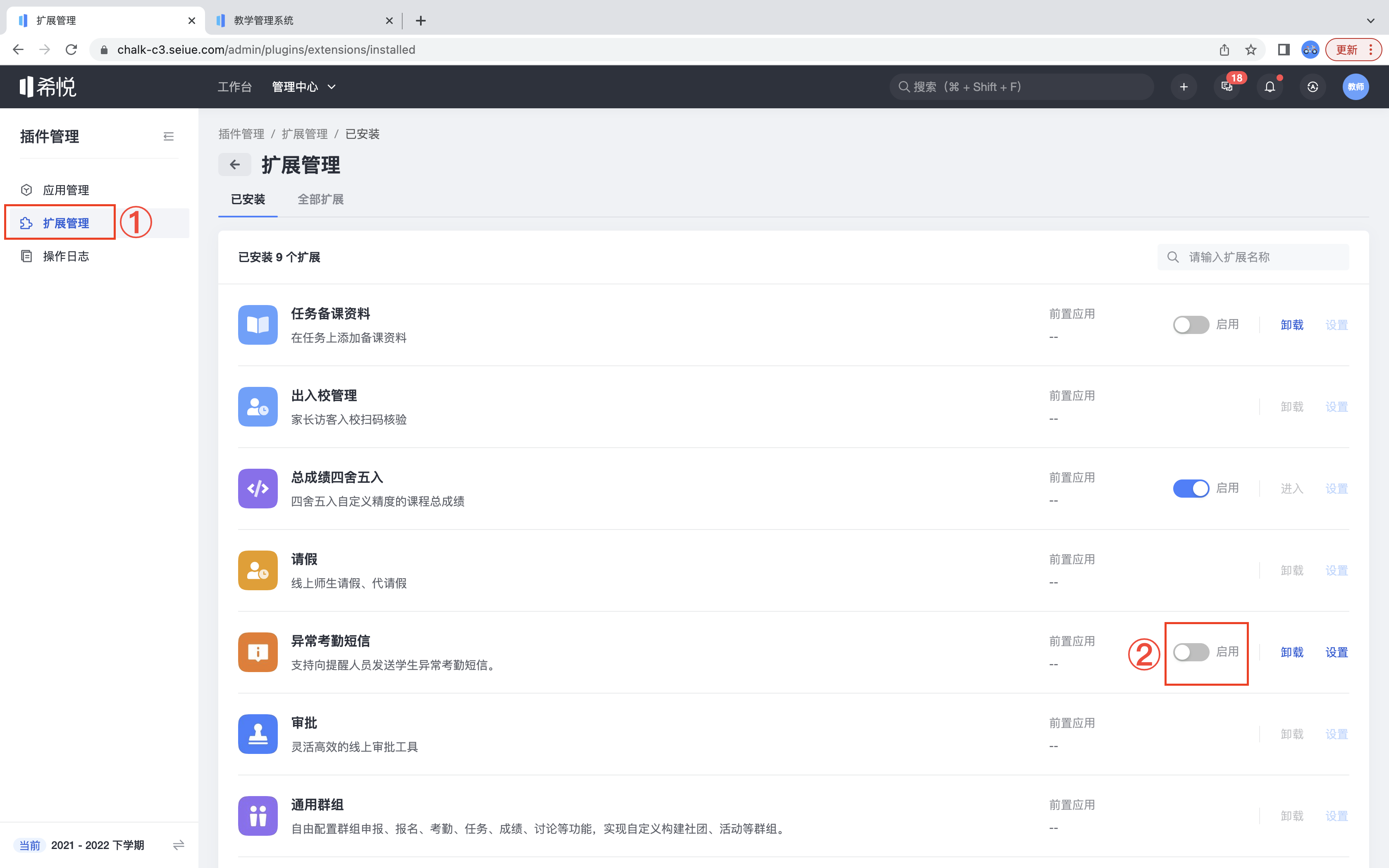
Task: Click the 请假 extension name
Action: (304, 559)
